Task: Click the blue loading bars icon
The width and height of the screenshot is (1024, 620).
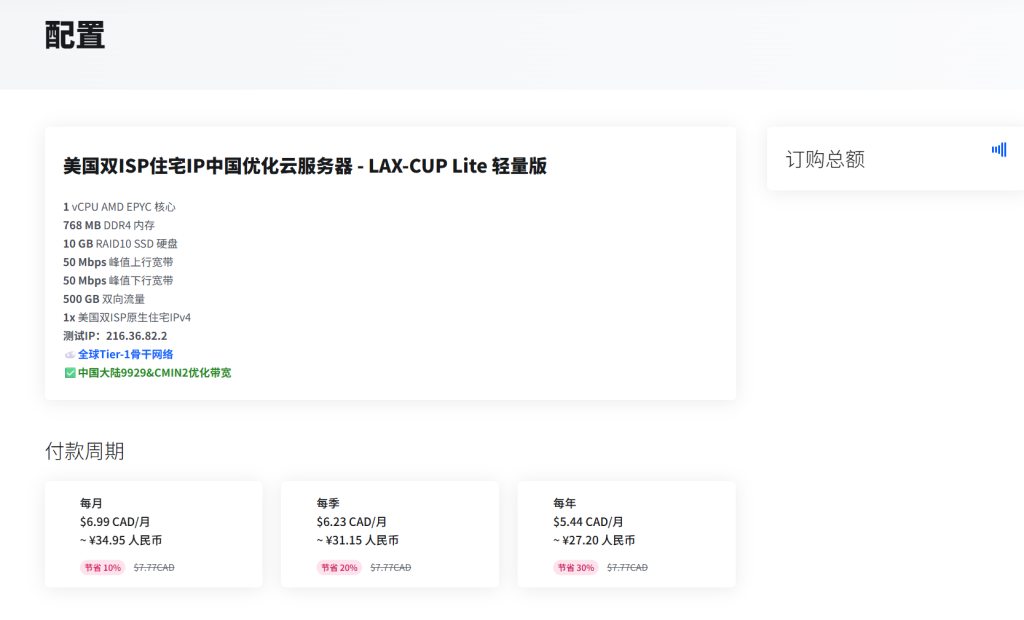Action: point(998,150)
